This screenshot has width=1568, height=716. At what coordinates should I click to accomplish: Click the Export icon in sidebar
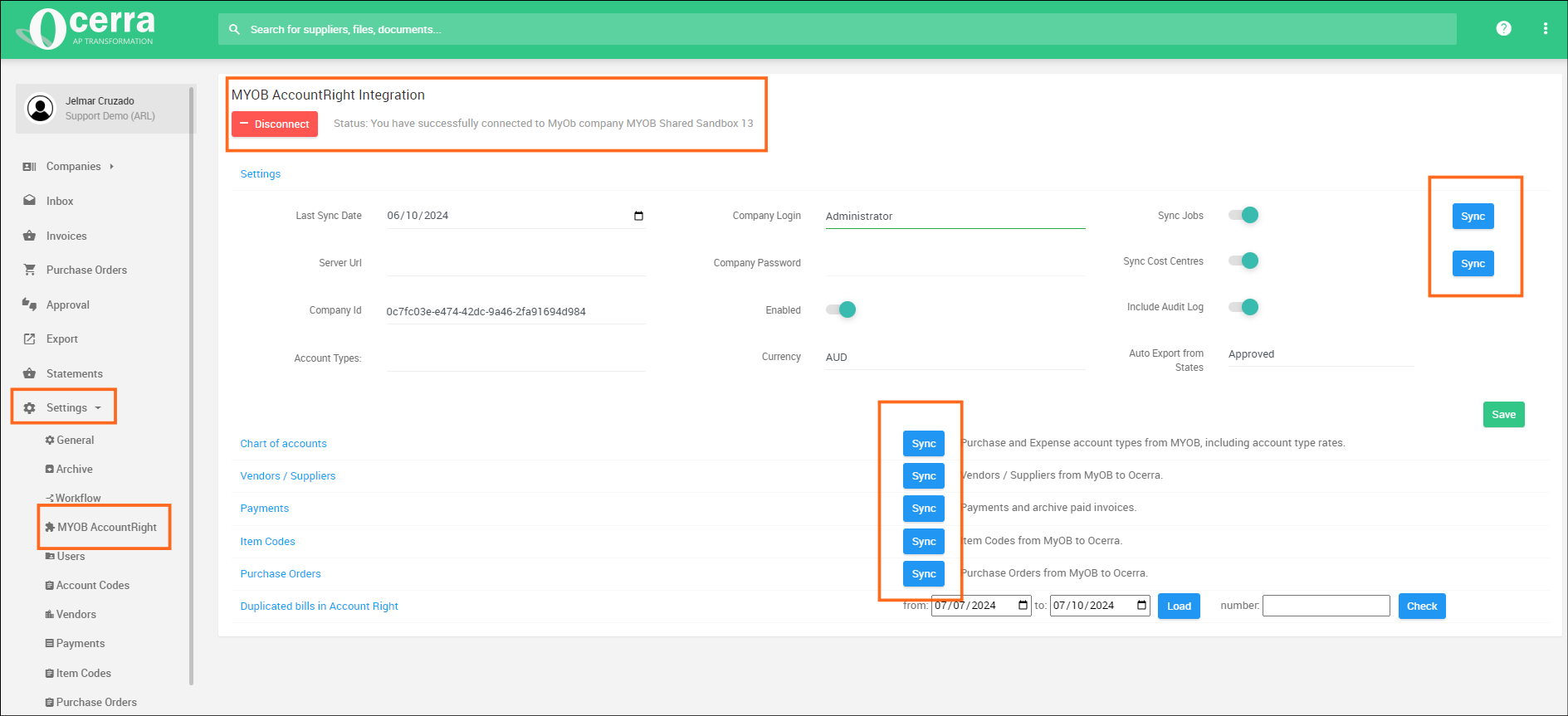pos(30,339)
